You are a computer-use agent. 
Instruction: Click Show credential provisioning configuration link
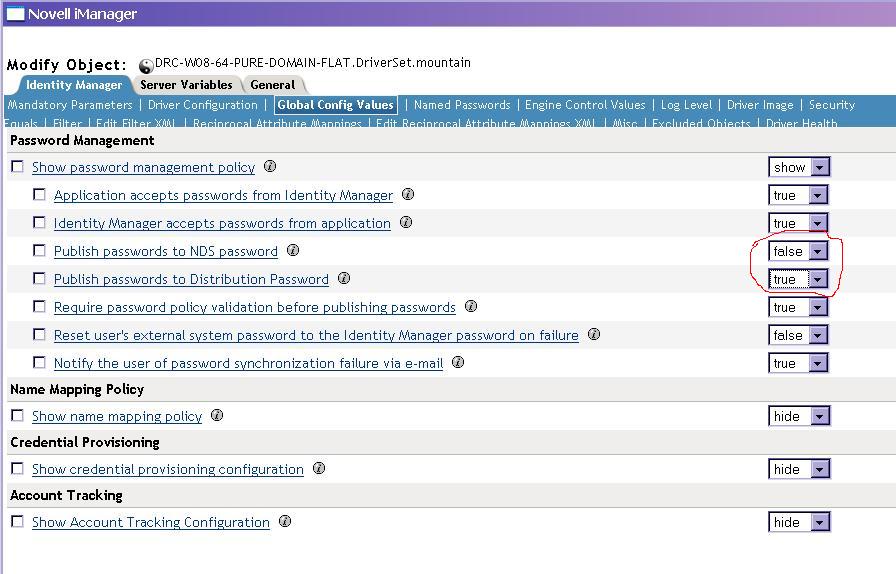(168, 470)
